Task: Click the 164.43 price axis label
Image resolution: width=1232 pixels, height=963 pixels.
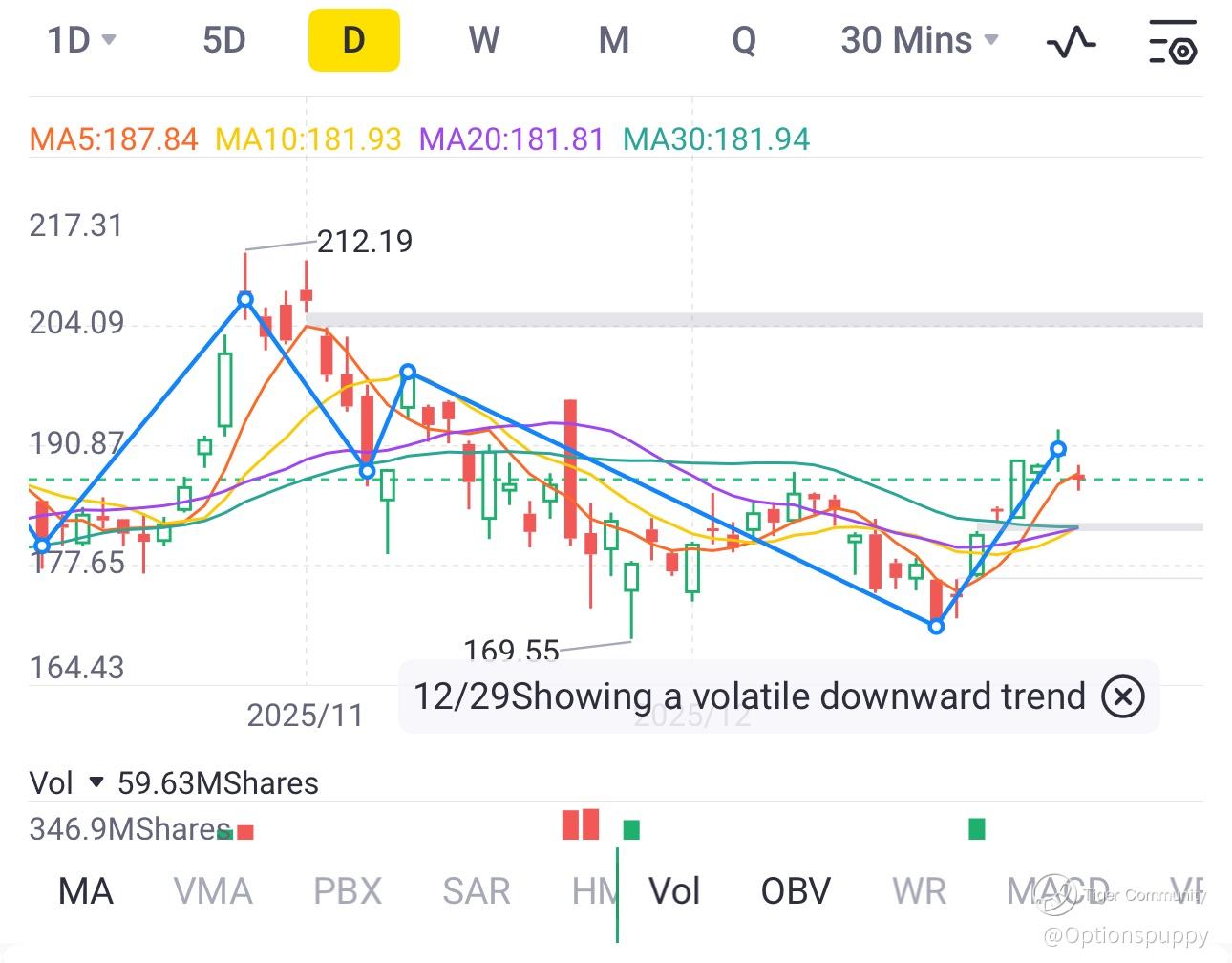Action: click(76, 667)
